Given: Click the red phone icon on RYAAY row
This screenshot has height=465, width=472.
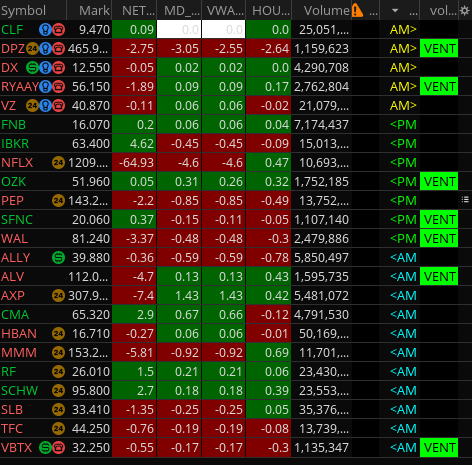Looking at the screenshot, I should (x=59, y=87).
